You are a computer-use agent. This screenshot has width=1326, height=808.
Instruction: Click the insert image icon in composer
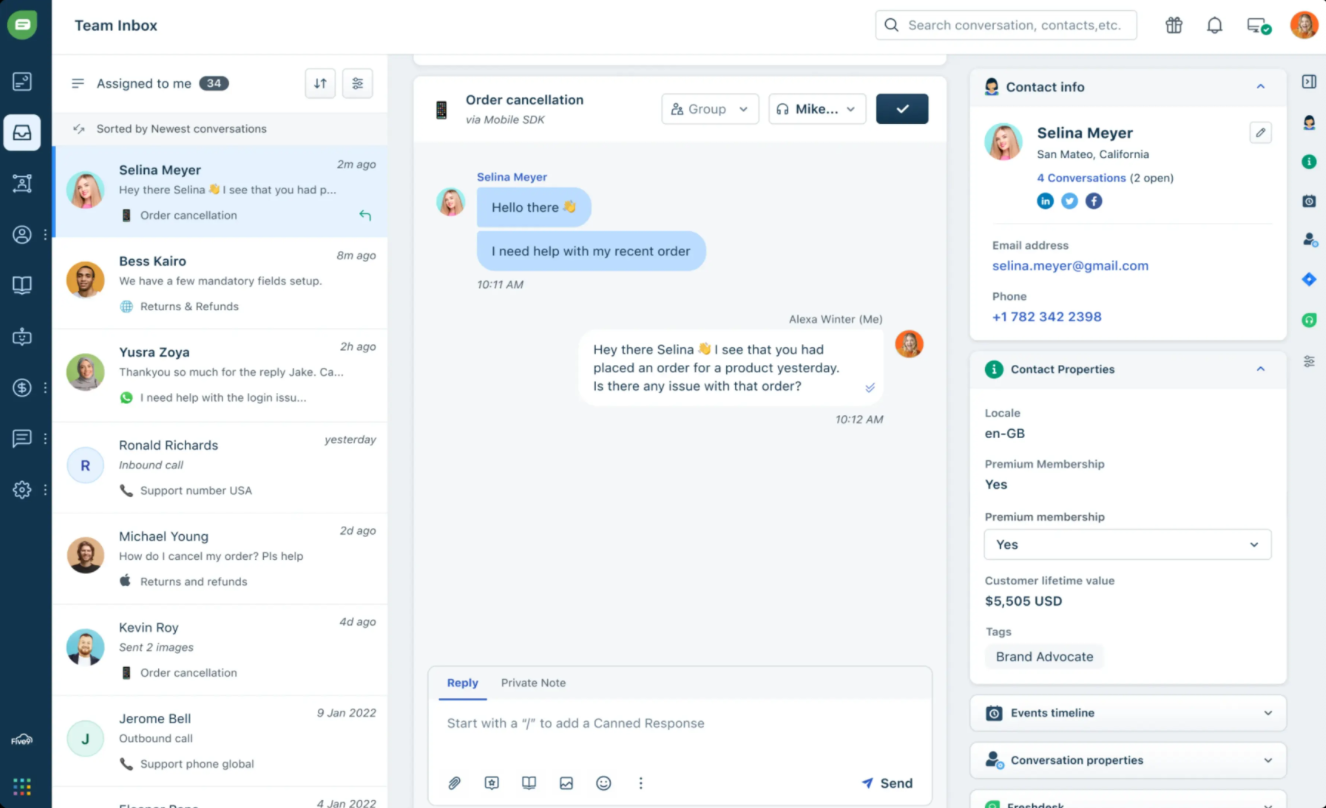[566, 783]
